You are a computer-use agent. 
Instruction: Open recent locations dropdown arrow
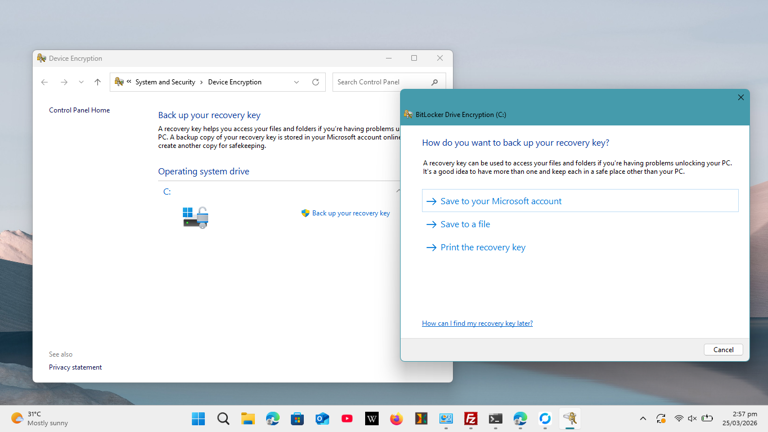(x=81, y=82)
